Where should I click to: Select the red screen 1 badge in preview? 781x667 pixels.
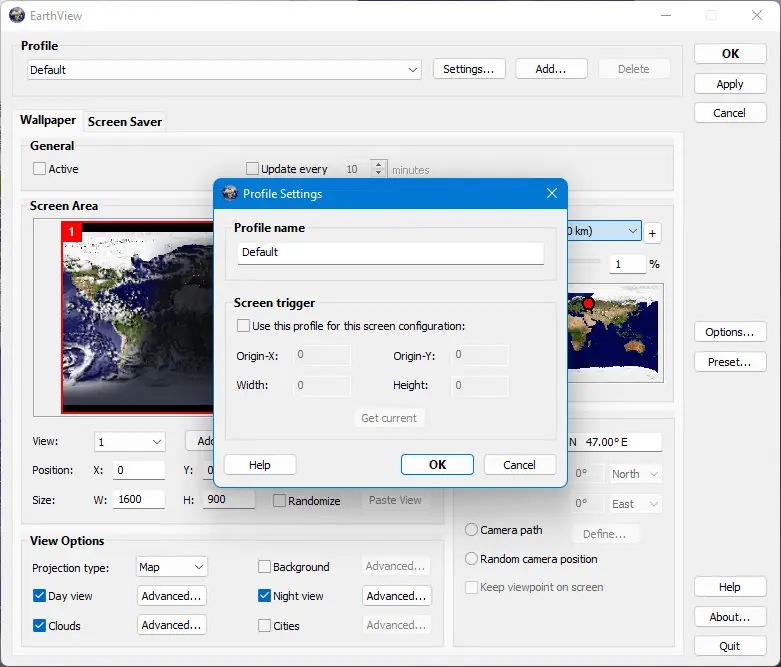pyautogui.click(x=71, y=232)
